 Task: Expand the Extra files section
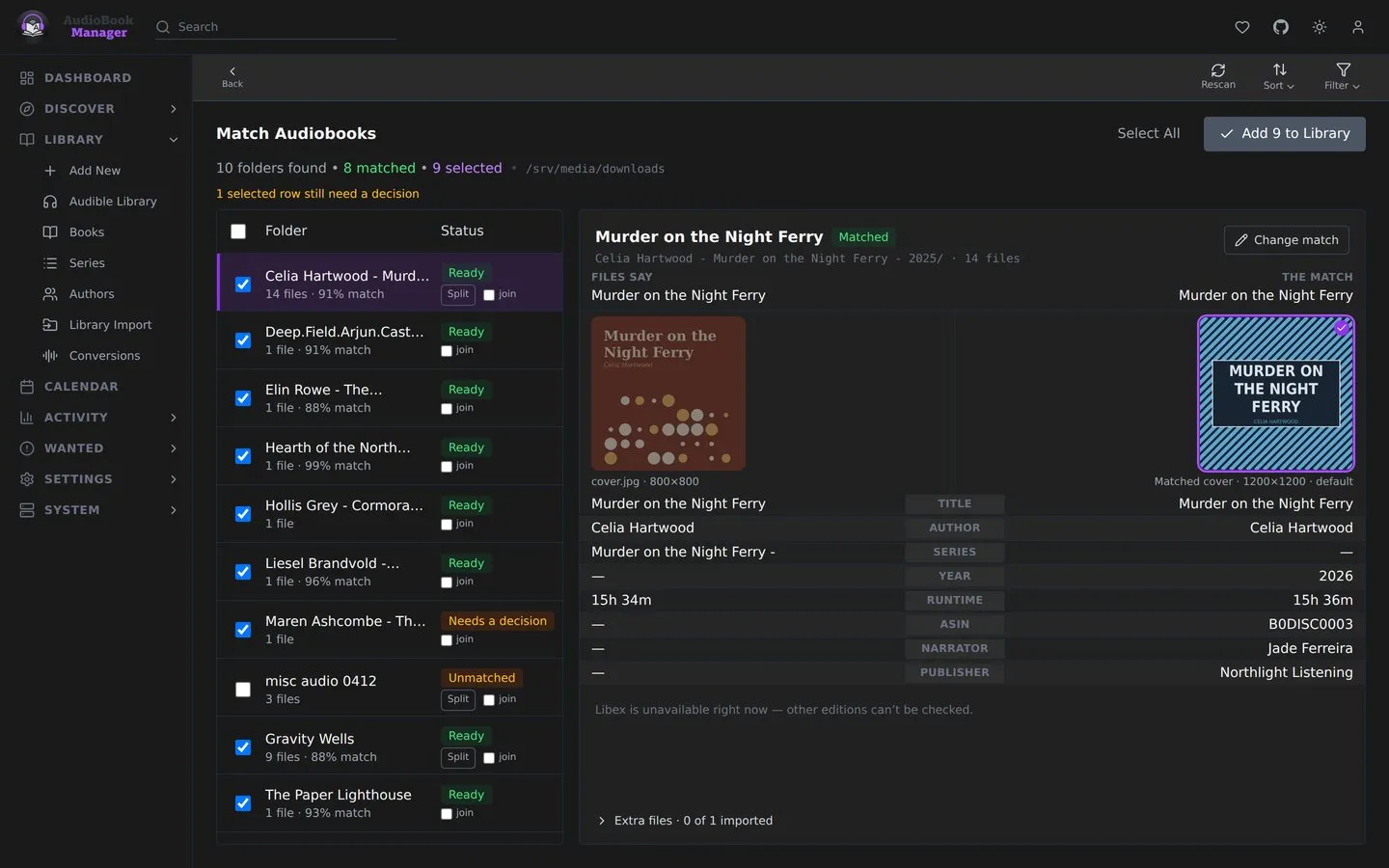click(x=685, y=821)
